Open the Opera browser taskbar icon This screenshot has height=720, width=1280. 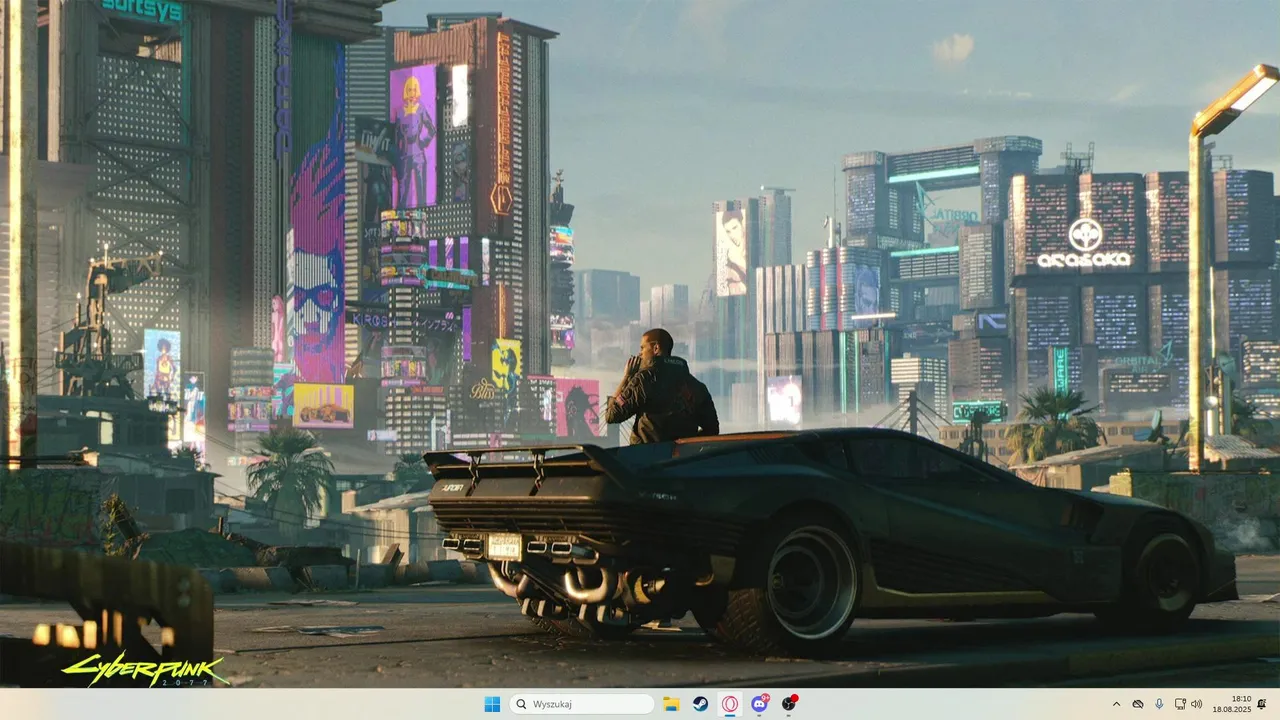[731, 704]
